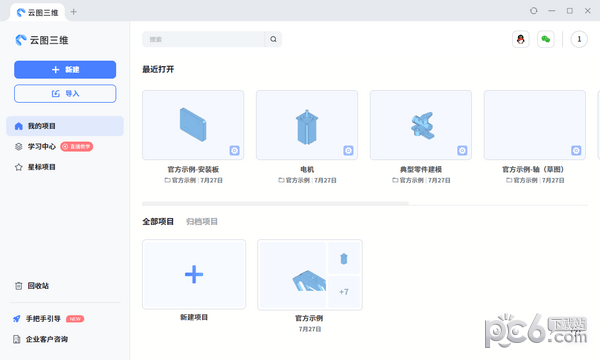Open 学习中心 in the sidebar
Viewport: 600px width, 360px height.
42,147
